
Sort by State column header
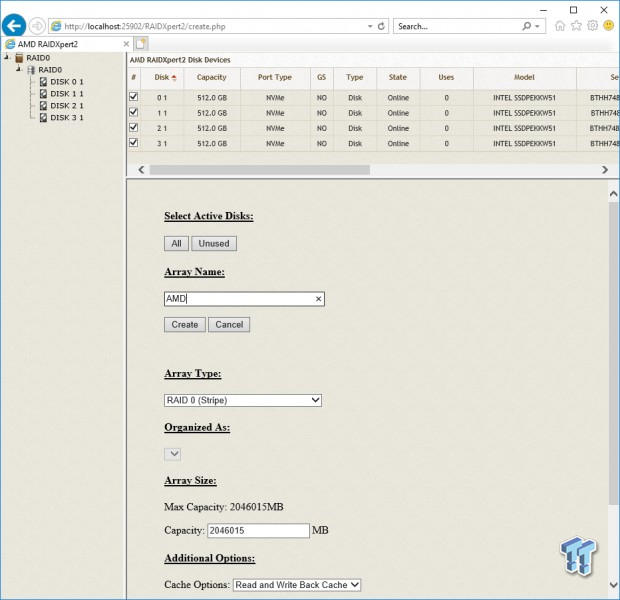click(x=398, y=78)
